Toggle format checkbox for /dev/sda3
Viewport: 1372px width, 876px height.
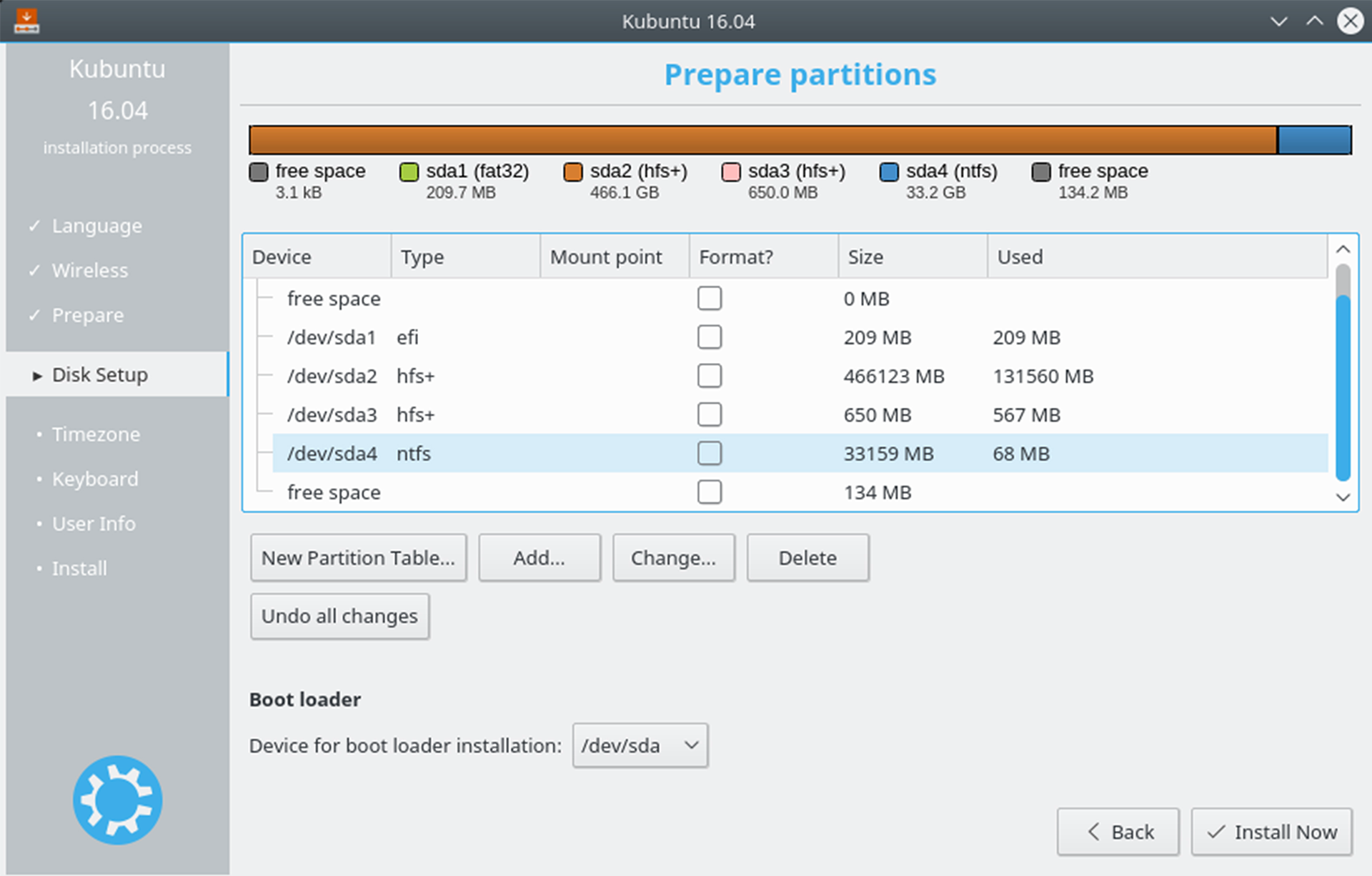click(710, 414)
